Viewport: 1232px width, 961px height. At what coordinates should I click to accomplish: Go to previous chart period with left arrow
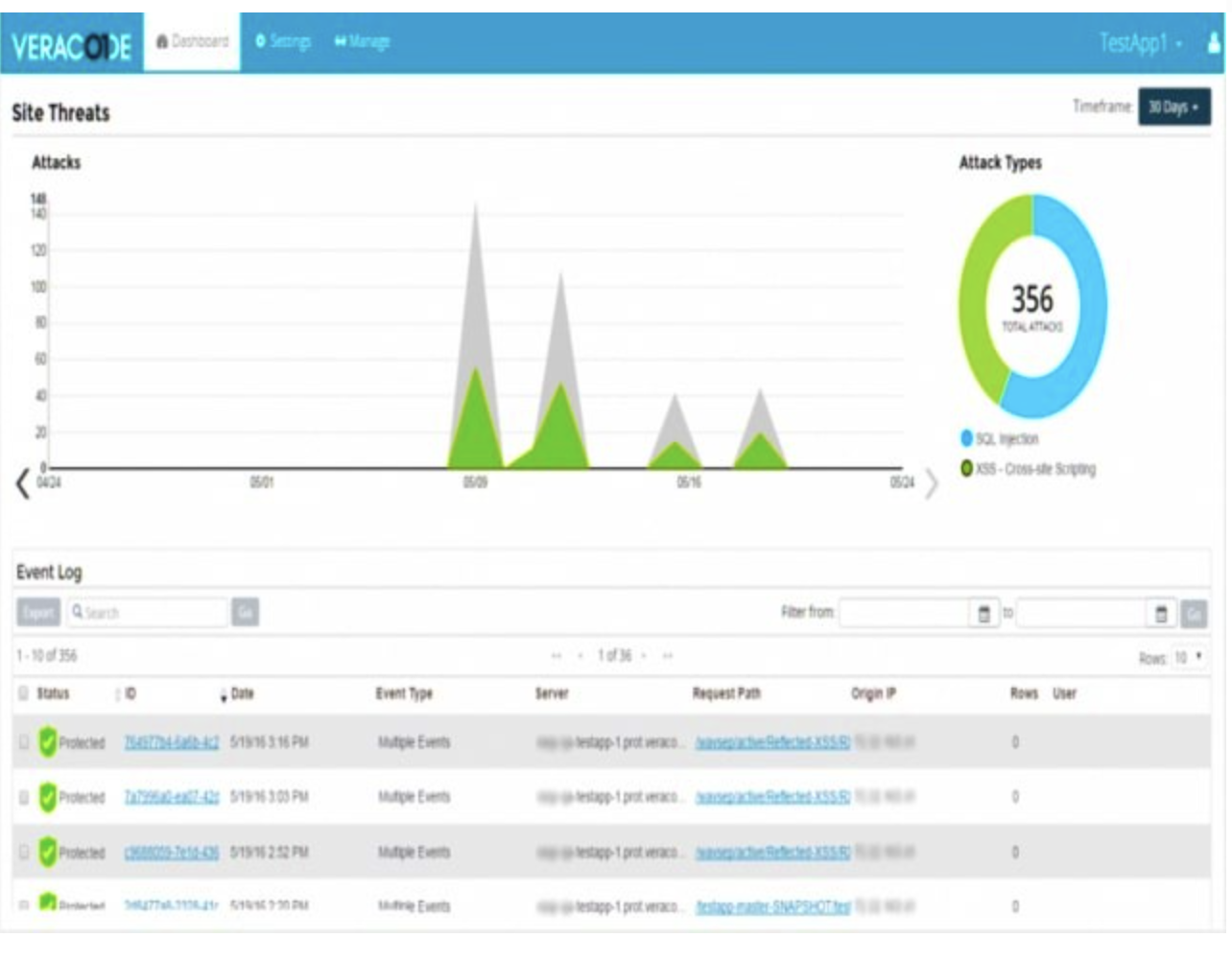(x=23, y=483)
